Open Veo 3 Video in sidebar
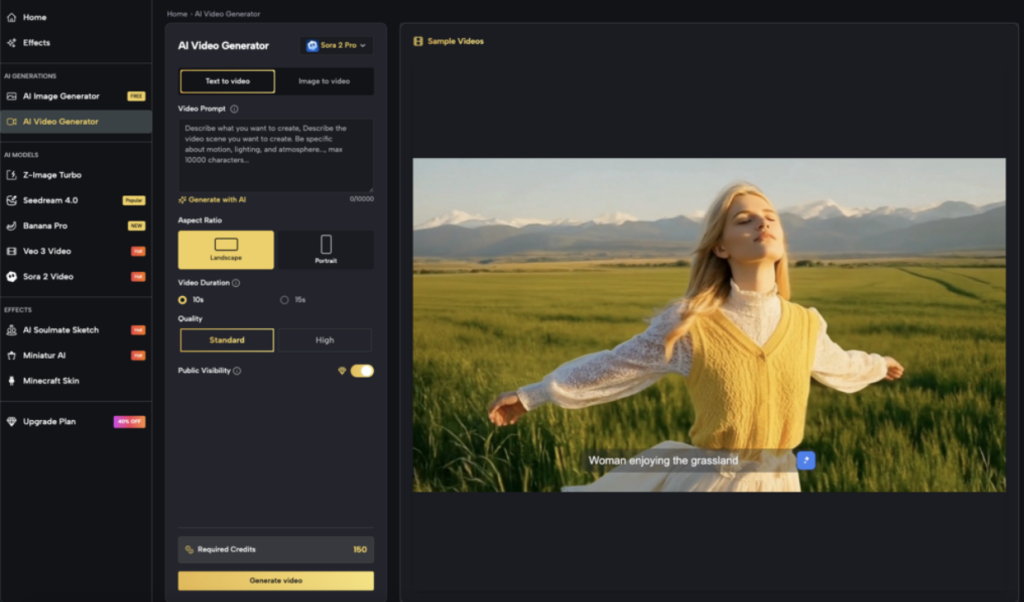The image size is (1024, 602). point(47,251)
